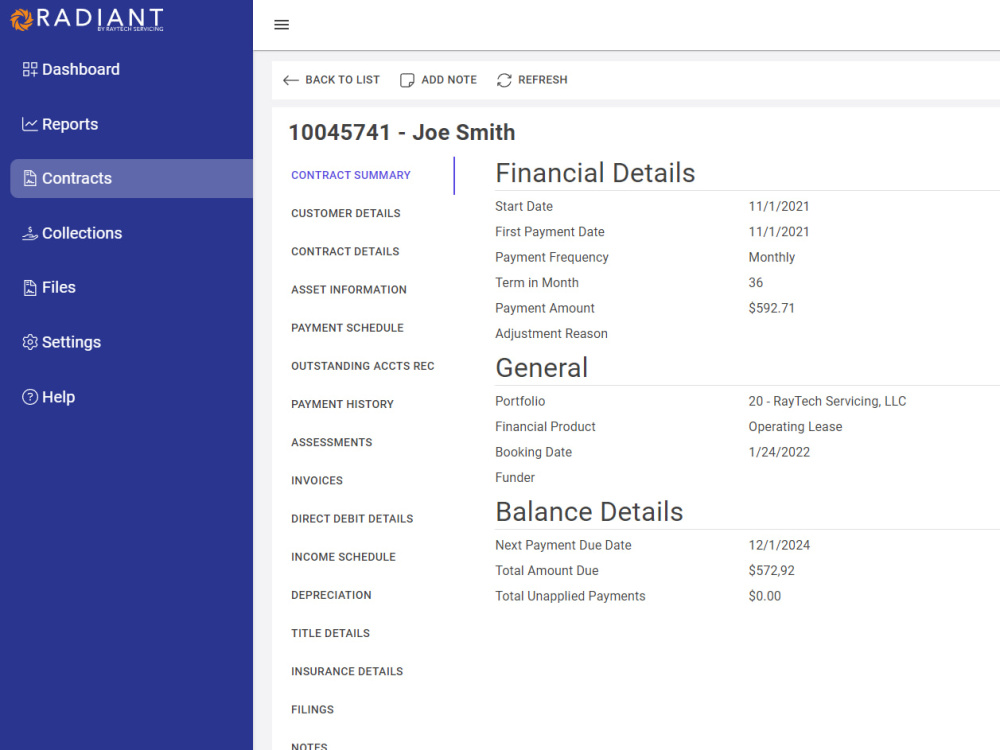Screen dimensions: 1000x750
Task: Click Term in Month value 36
Action: [x=756, y=283]
